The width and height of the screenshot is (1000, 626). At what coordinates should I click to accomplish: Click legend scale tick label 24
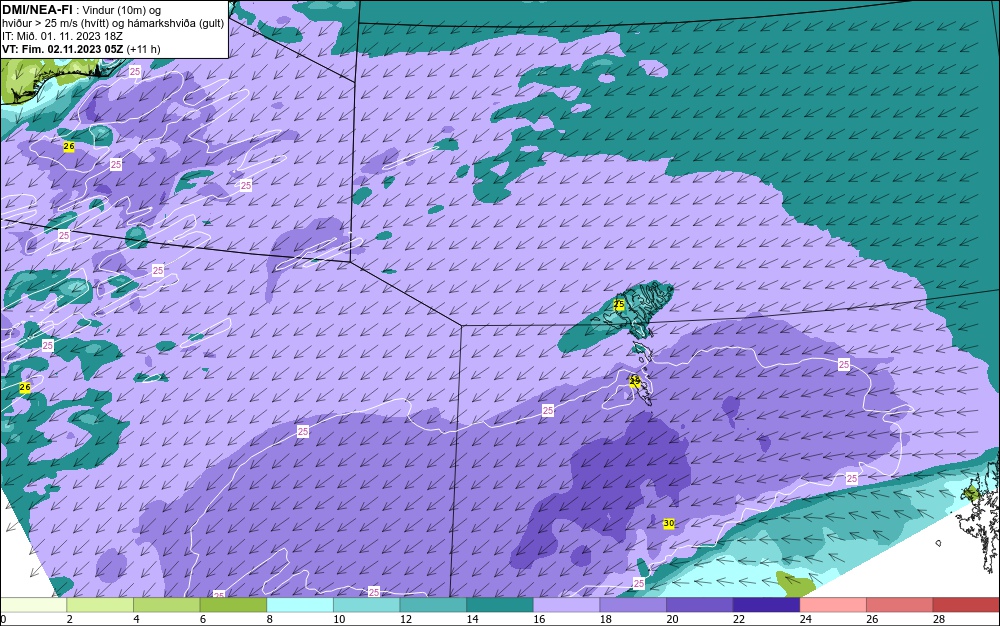coord(805,619)
